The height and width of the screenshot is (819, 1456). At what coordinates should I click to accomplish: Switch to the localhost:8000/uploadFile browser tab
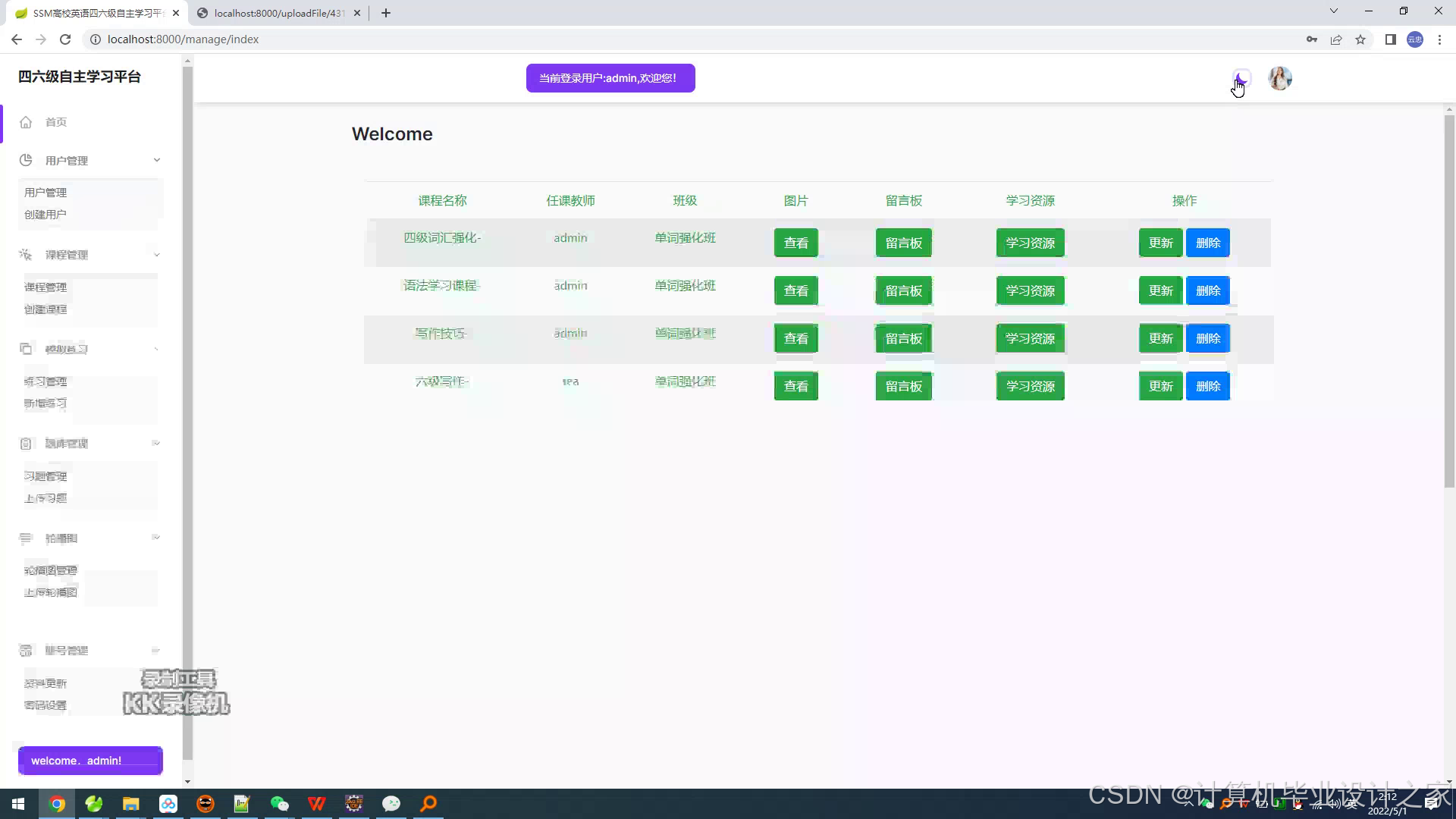pos(278,13)
